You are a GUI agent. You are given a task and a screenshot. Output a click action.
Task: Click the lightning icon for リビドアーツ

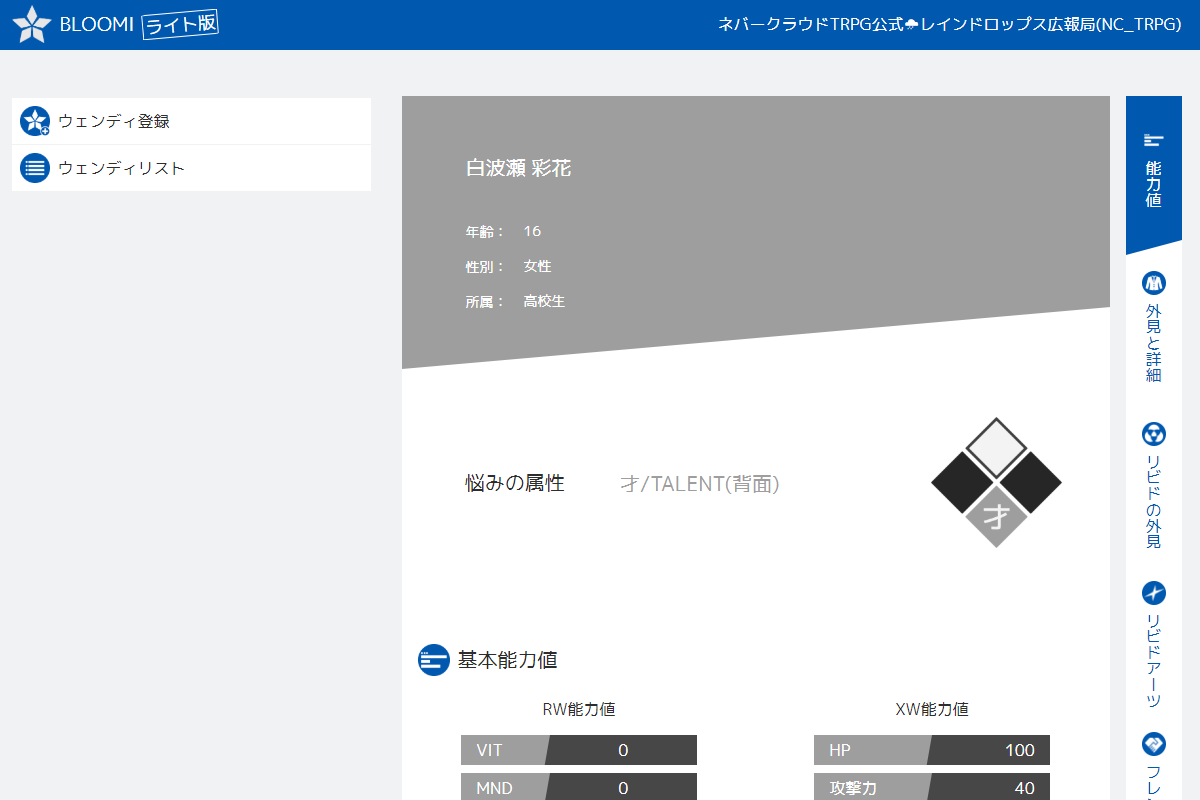pos(1153,593)
